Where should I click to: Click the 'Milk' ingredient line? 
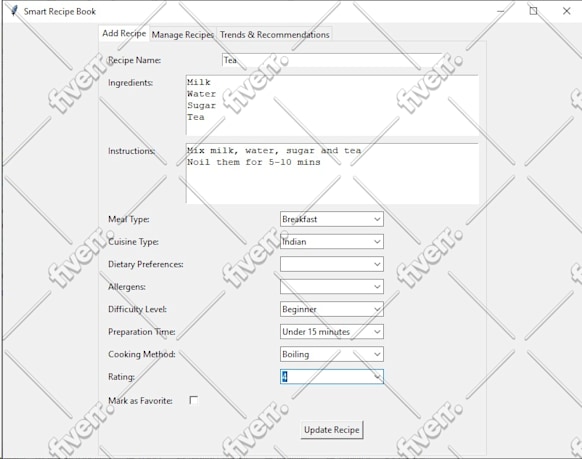[x=199, y=82]
